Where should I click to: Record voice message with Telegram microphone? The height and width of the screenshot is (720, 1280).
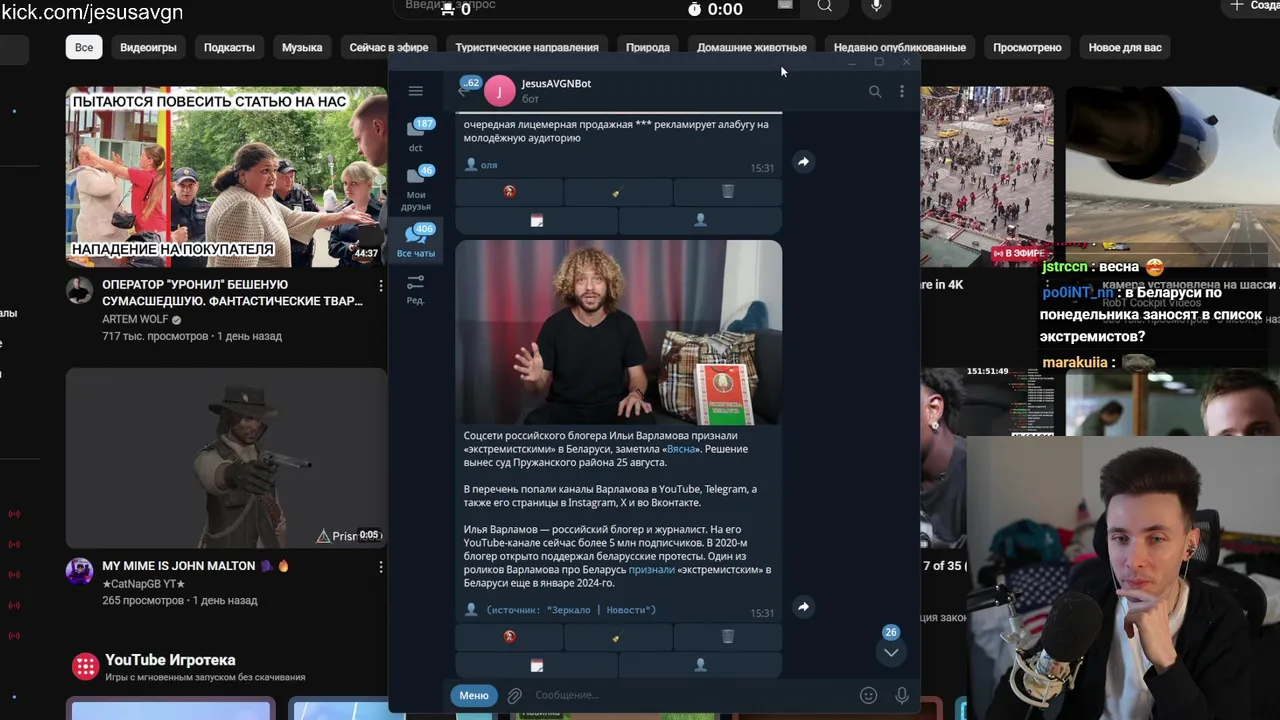tap(901, 695)
